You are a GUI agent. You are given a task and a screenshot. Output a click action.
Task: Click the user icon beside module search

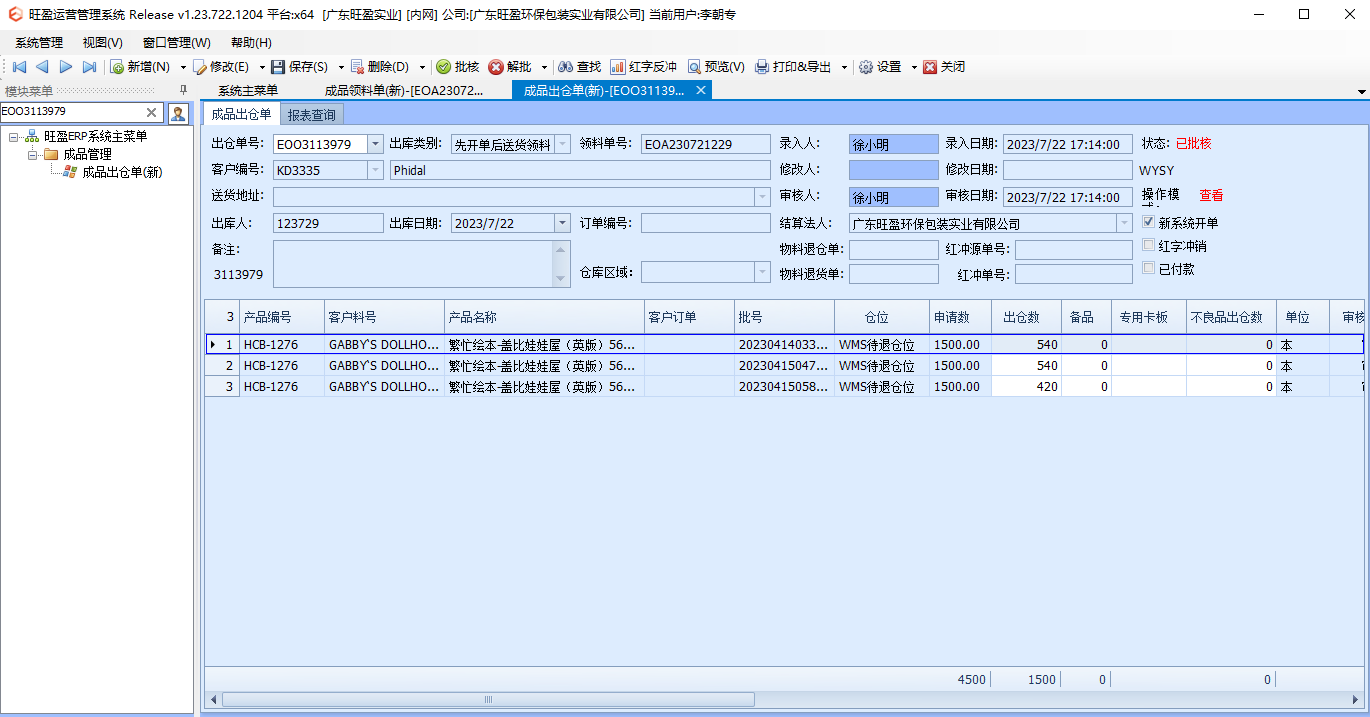[x=178, y=113]
